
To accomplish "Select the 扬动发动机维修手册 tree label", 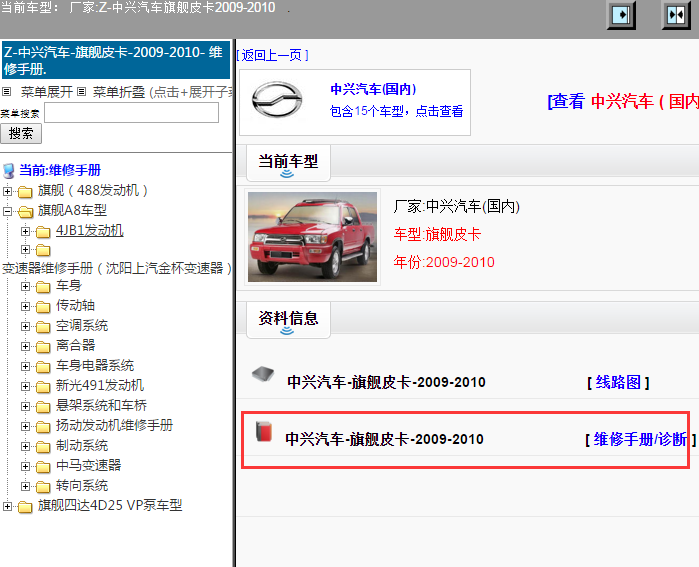I will click(114, 426).
